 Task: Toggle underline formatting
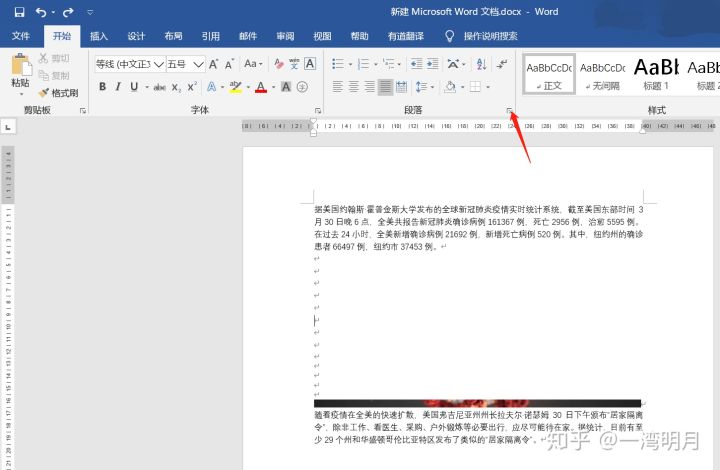134,87
